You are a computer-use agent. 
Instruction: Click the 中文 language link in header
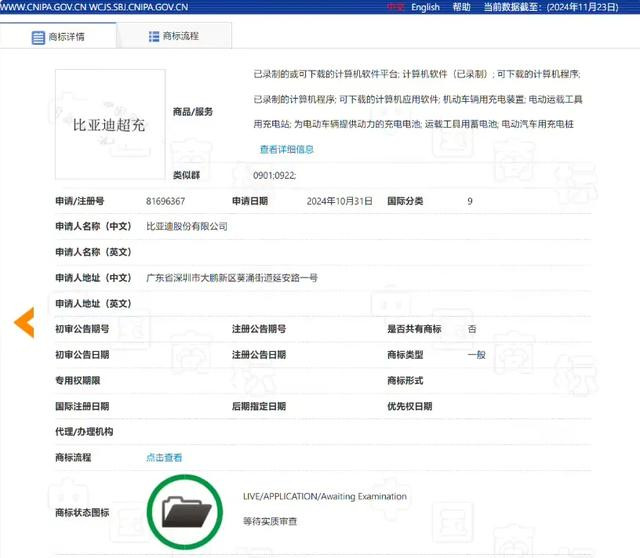tap(396, 7)
